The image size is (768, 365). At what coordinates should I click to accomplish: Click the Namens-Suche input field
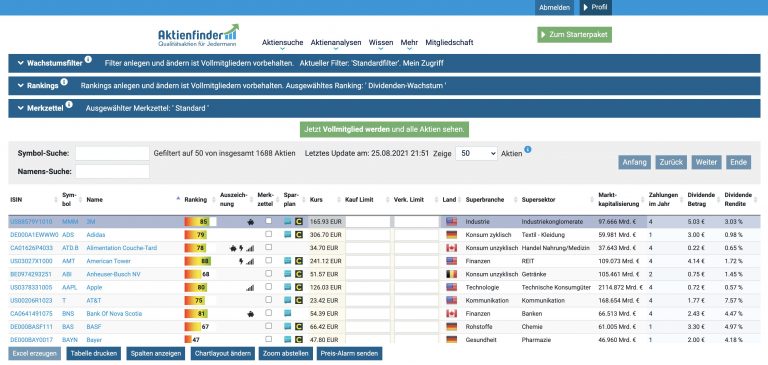coord(112,171)
